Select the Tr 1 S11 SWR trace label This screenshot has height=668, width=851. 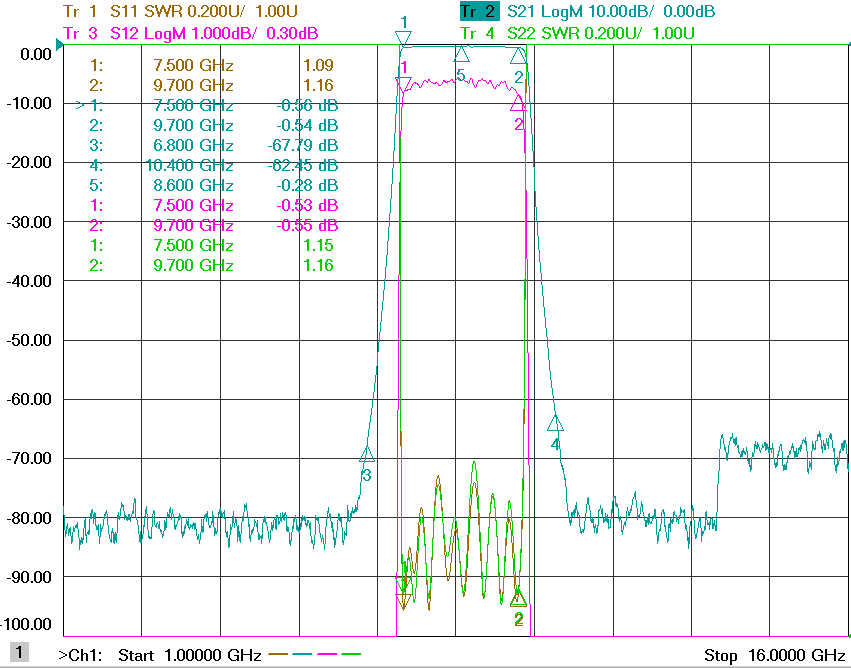click(x=181, y=11)
